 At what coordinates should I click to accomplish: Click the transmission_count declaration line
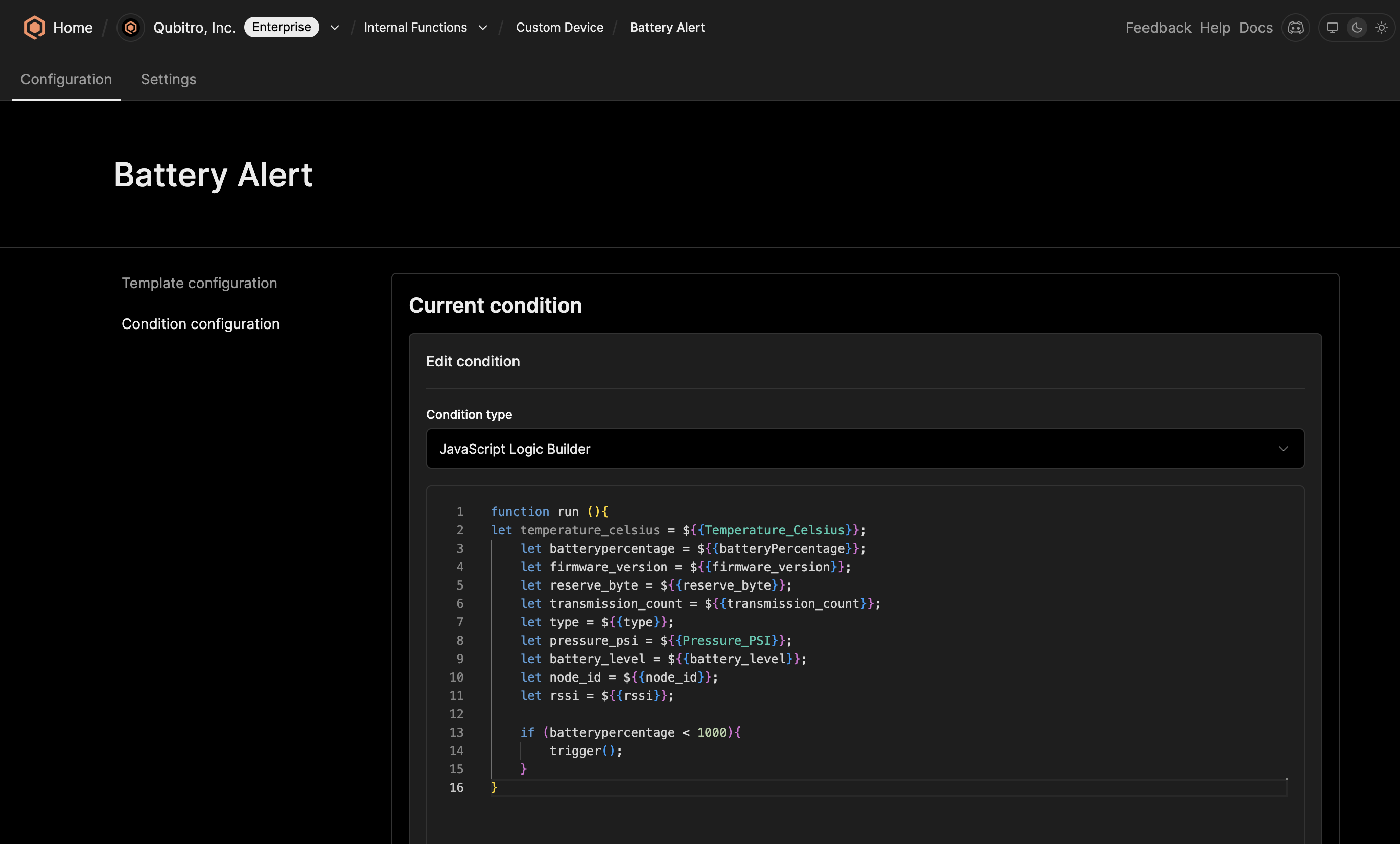[701, 604]
